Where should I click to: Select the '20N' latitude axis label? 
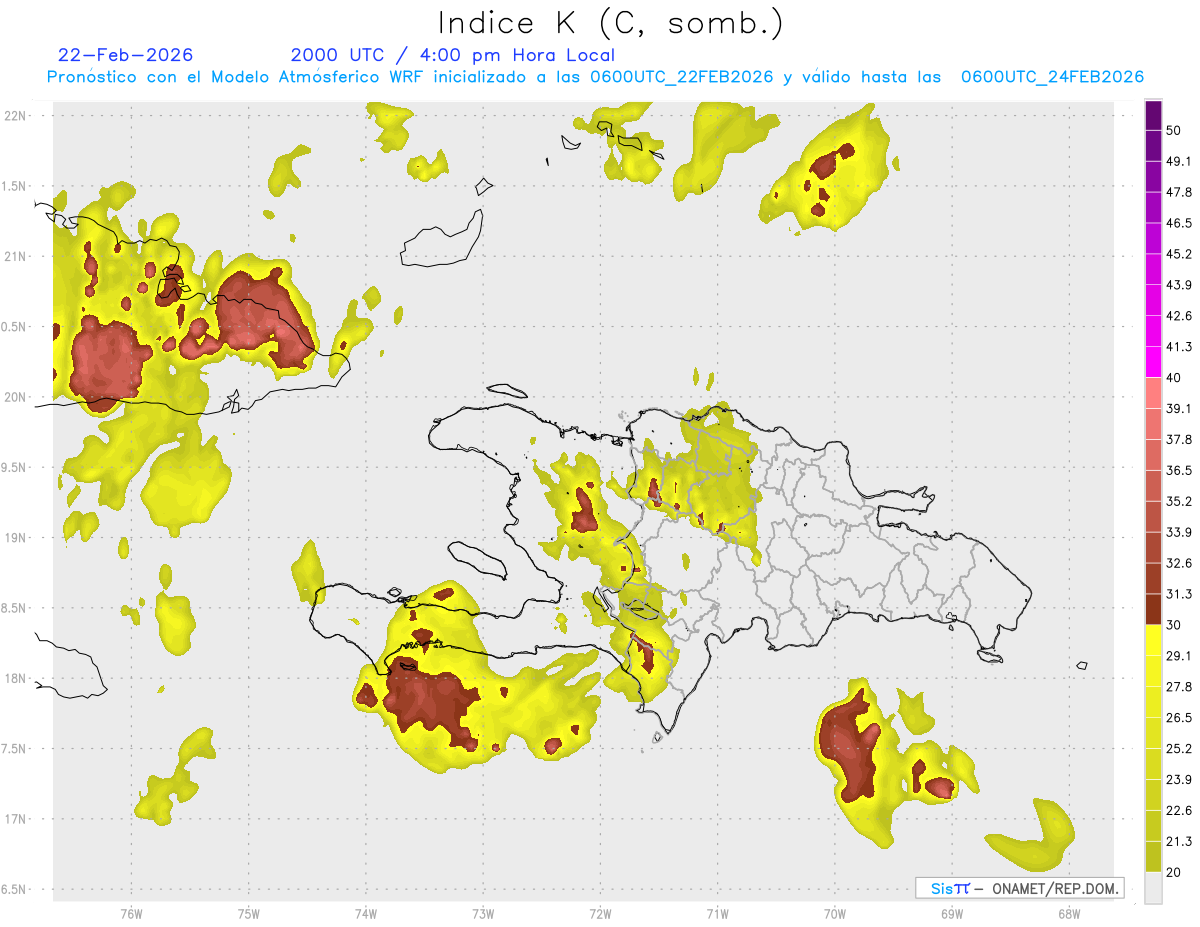coord(16,397)
